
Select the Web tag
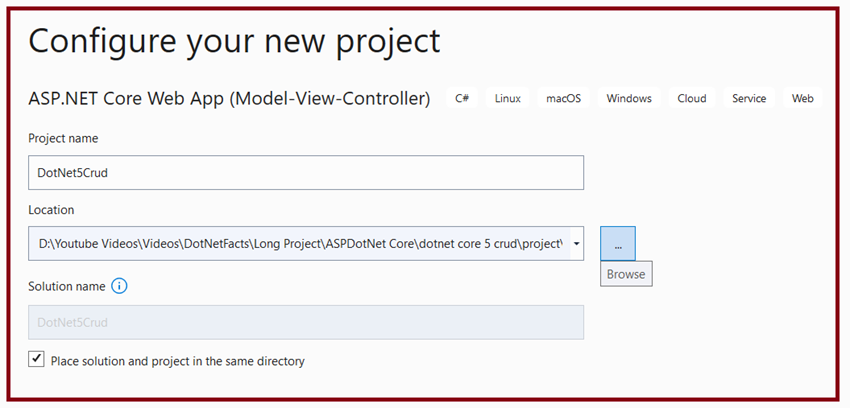[x=803, y=99]
